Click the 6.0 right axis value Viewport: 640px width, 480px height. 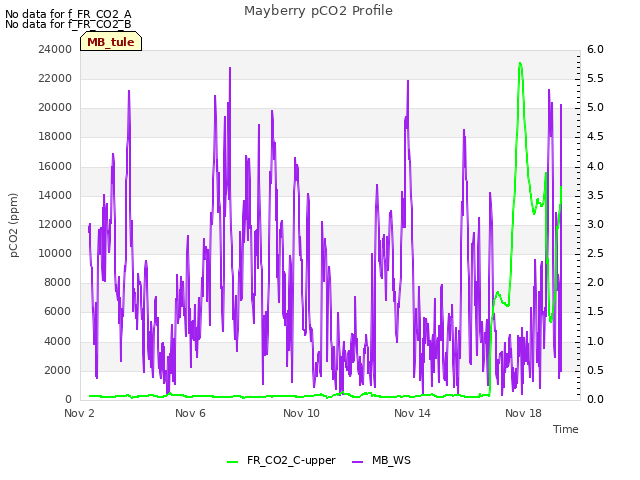tap(595, 49)
